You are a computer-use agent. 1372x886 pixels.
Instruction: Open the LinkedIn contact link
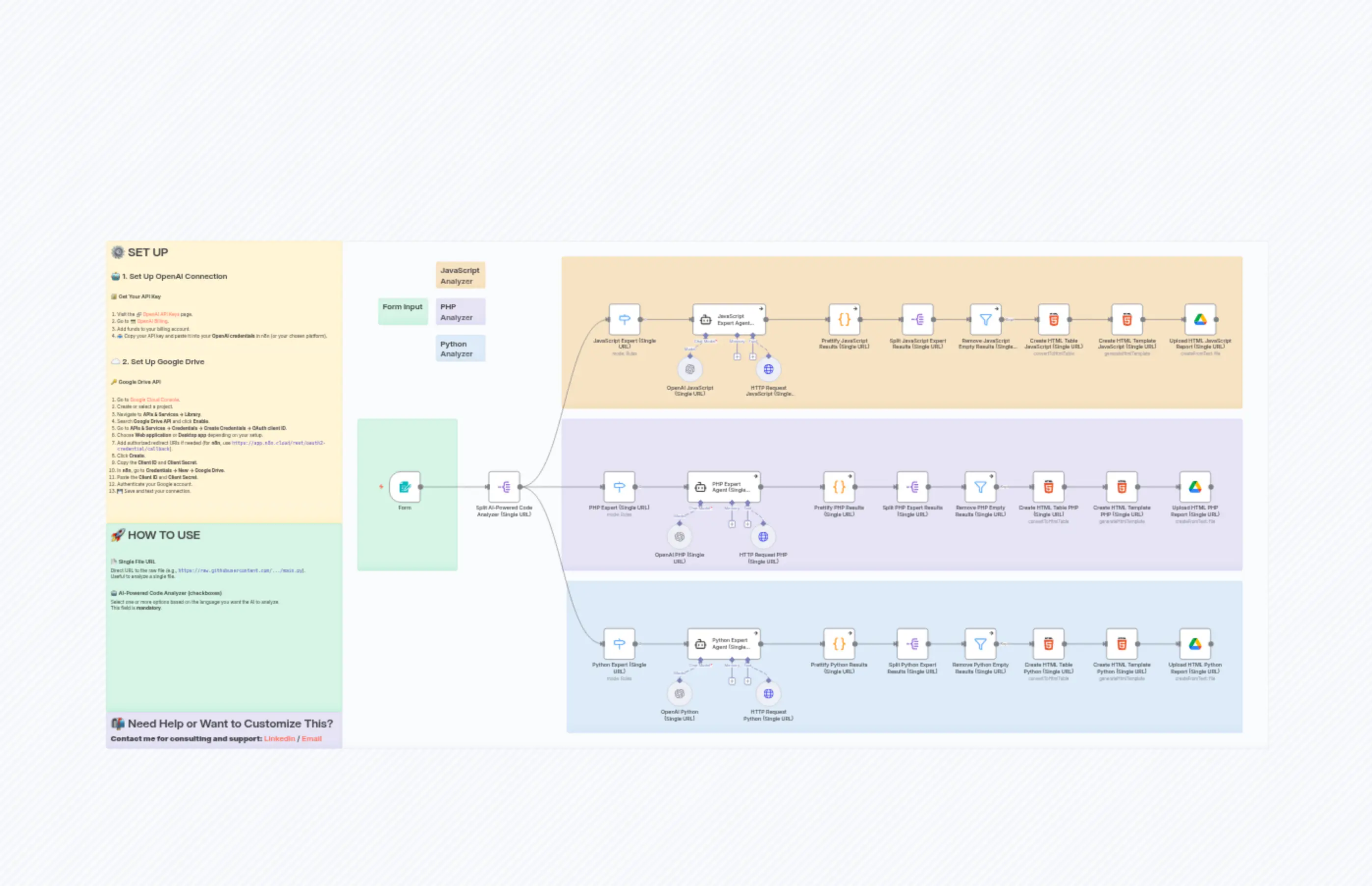tap(279, 739)
